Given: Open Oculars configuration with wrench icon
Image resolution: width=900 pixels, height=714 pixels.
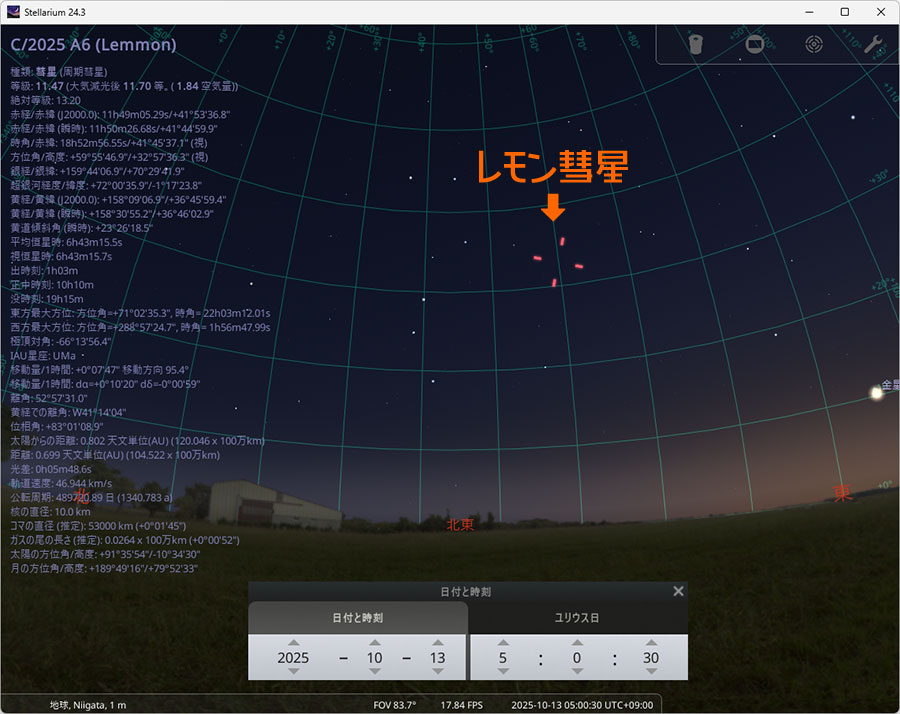Looking at the screenshot, I should [x=872, y=44].
